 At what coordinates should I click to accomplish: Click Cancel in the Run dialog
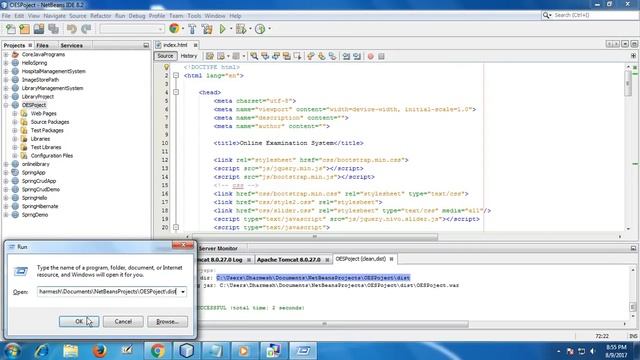(123, 322)
